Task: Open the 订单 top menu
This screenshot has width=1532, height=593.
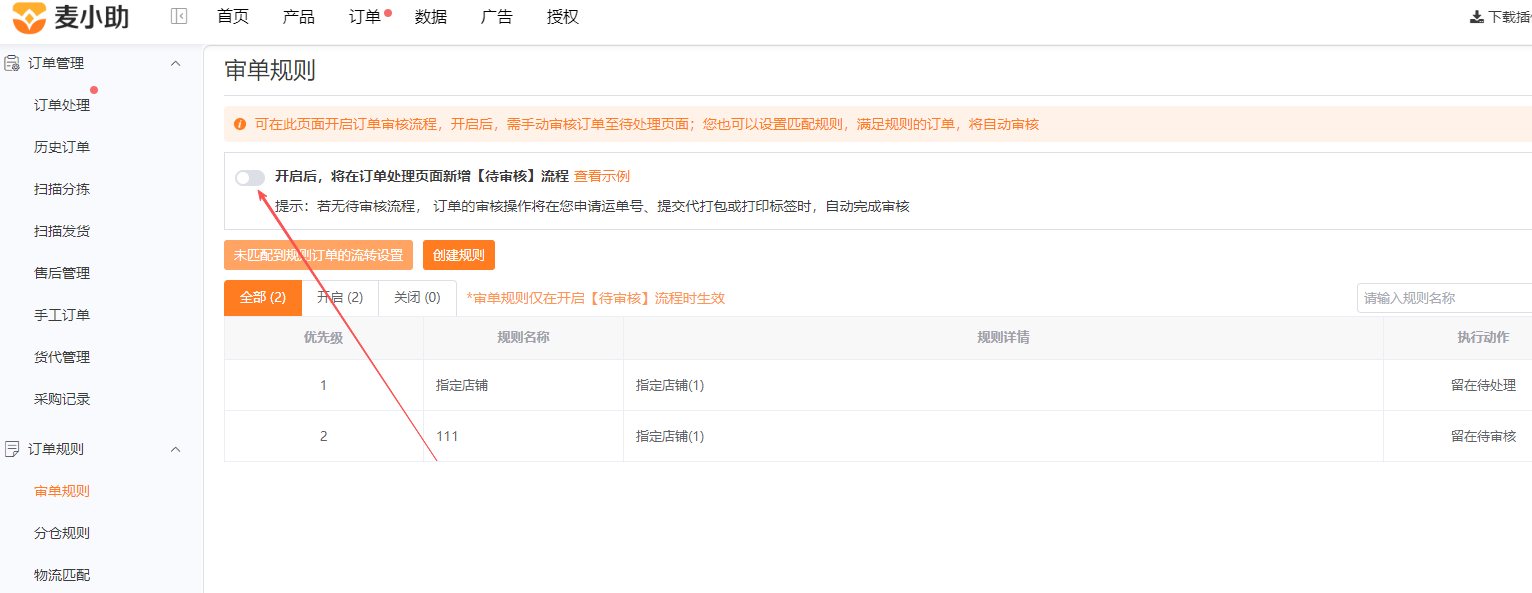Action: (x=365, y=17)
